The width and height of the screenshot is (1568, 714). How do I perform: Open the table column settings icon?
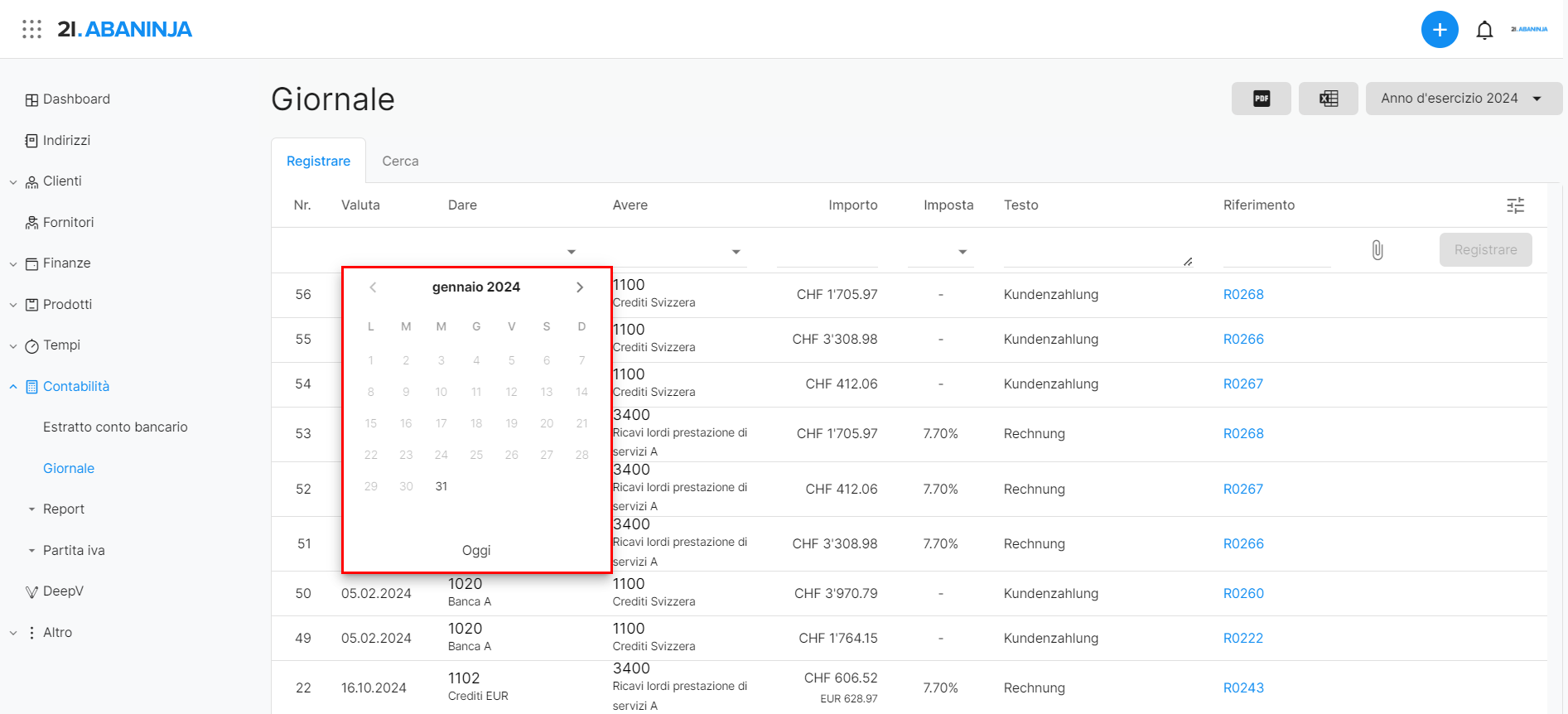coord(1515,205)
